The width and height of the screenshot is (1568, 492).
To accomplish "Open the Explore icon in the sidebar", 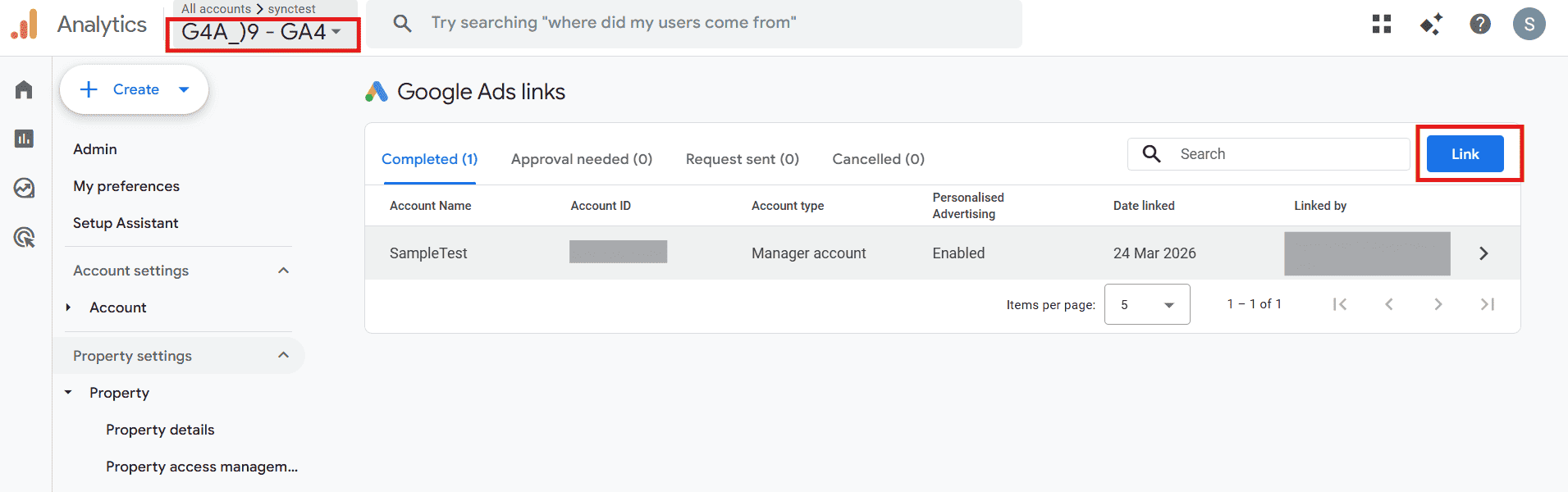I will point(24,188).
